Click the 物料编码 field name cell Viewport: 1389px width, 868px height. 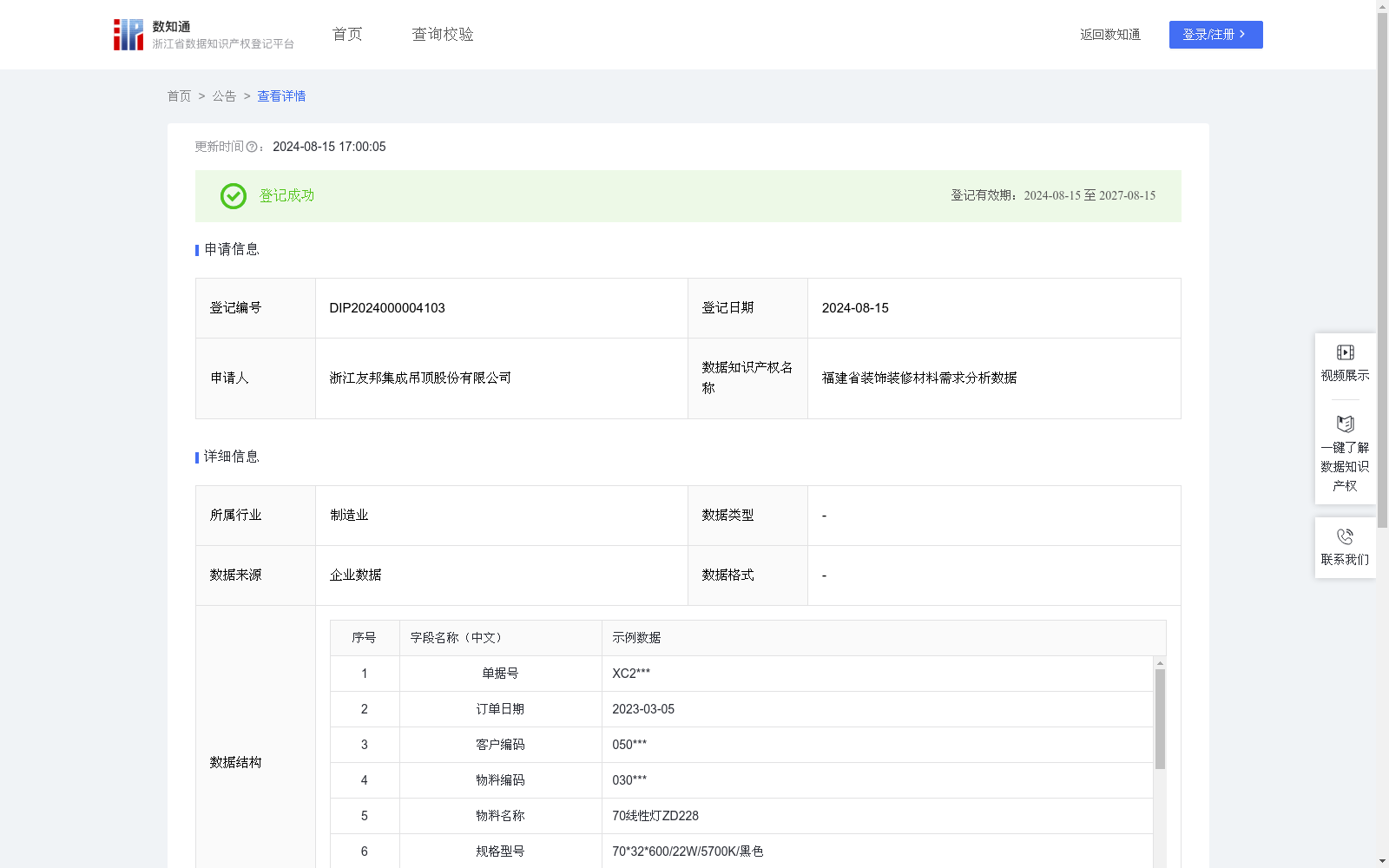(x=501, y=780)
